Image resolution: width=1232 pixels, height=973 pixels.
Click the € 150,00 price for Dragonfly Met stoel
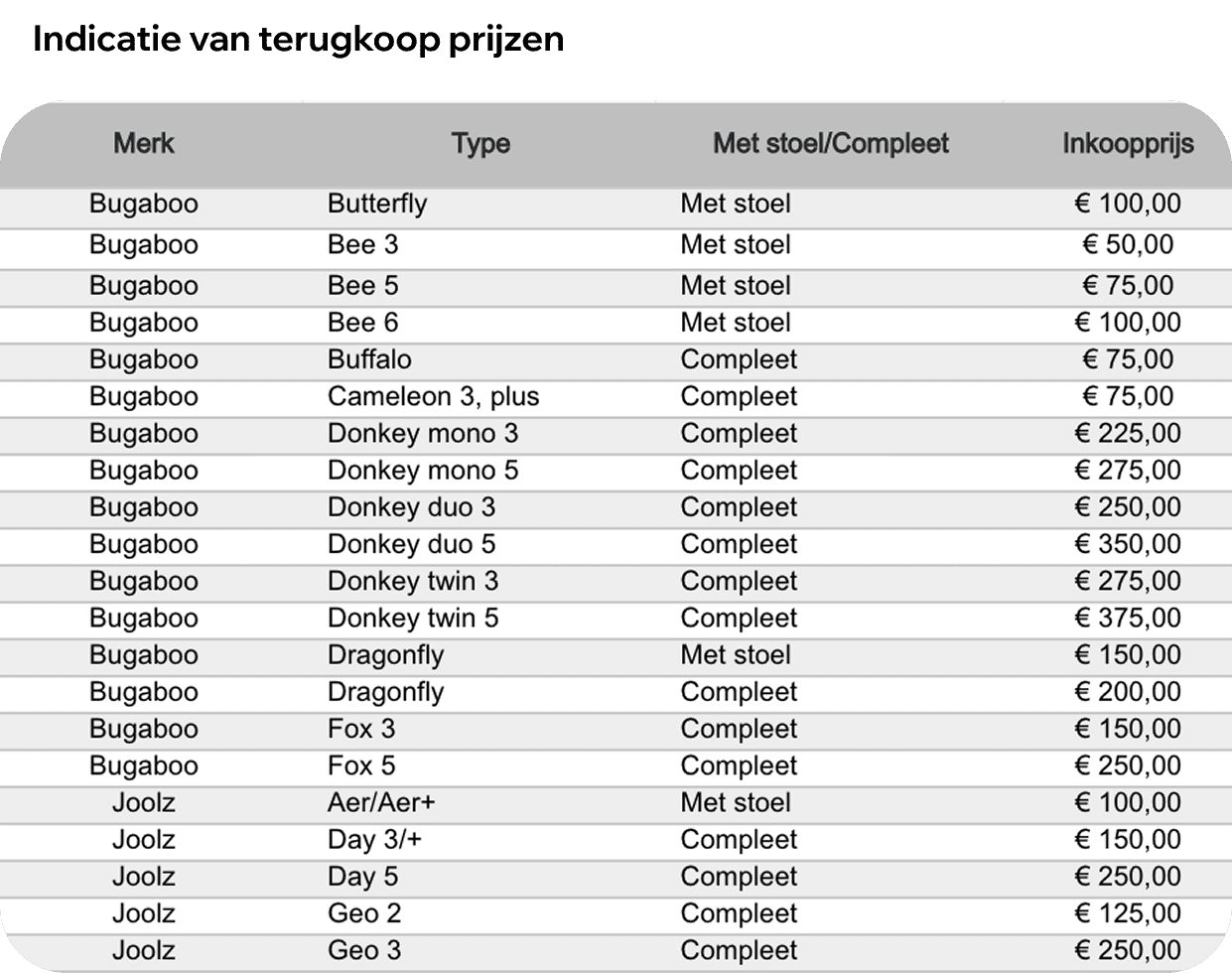pyautogui.click(x=1128, y=654)
